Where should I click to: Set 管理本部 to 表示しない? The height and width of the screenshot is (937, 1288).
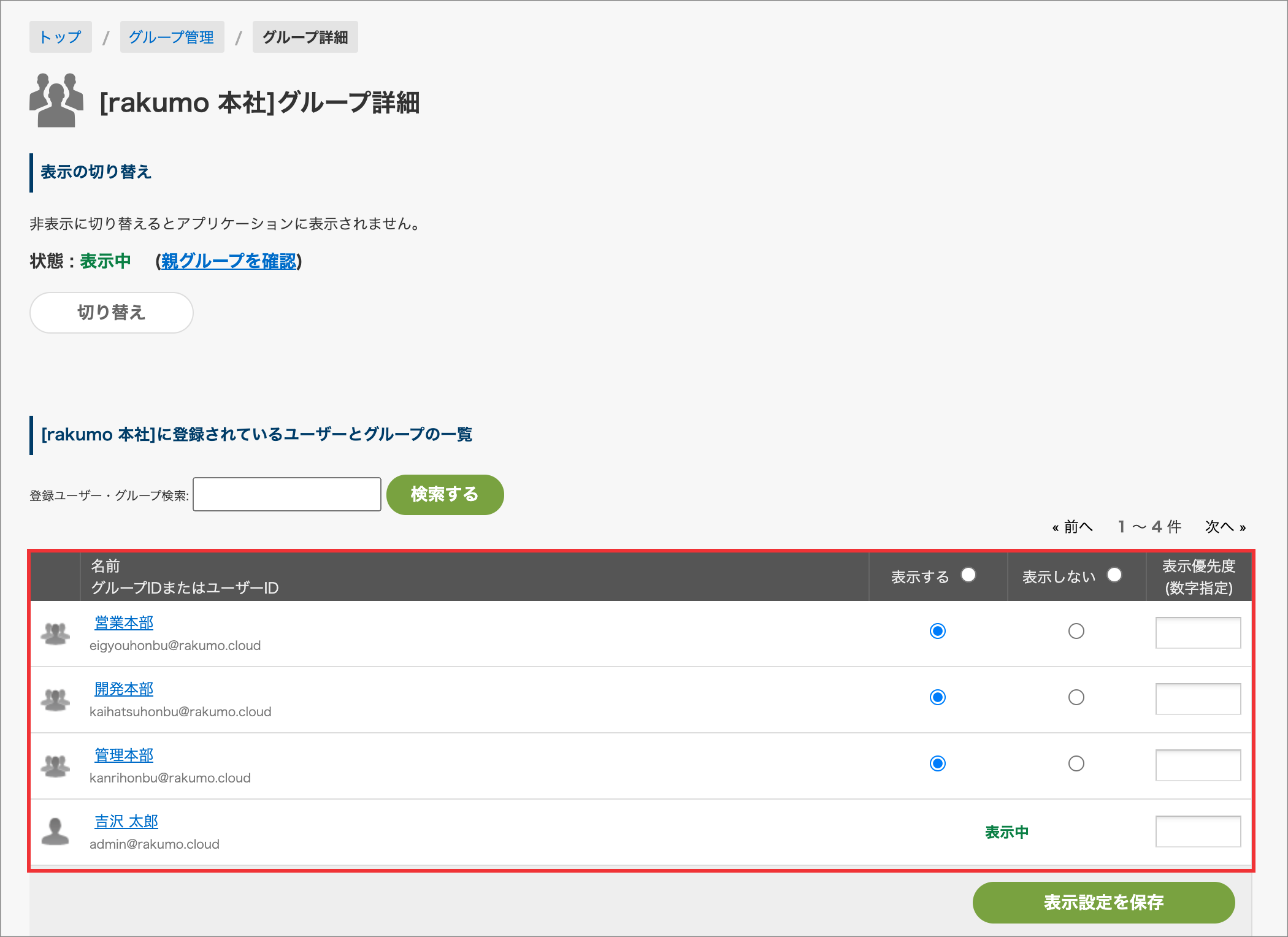click(1076, 763)
